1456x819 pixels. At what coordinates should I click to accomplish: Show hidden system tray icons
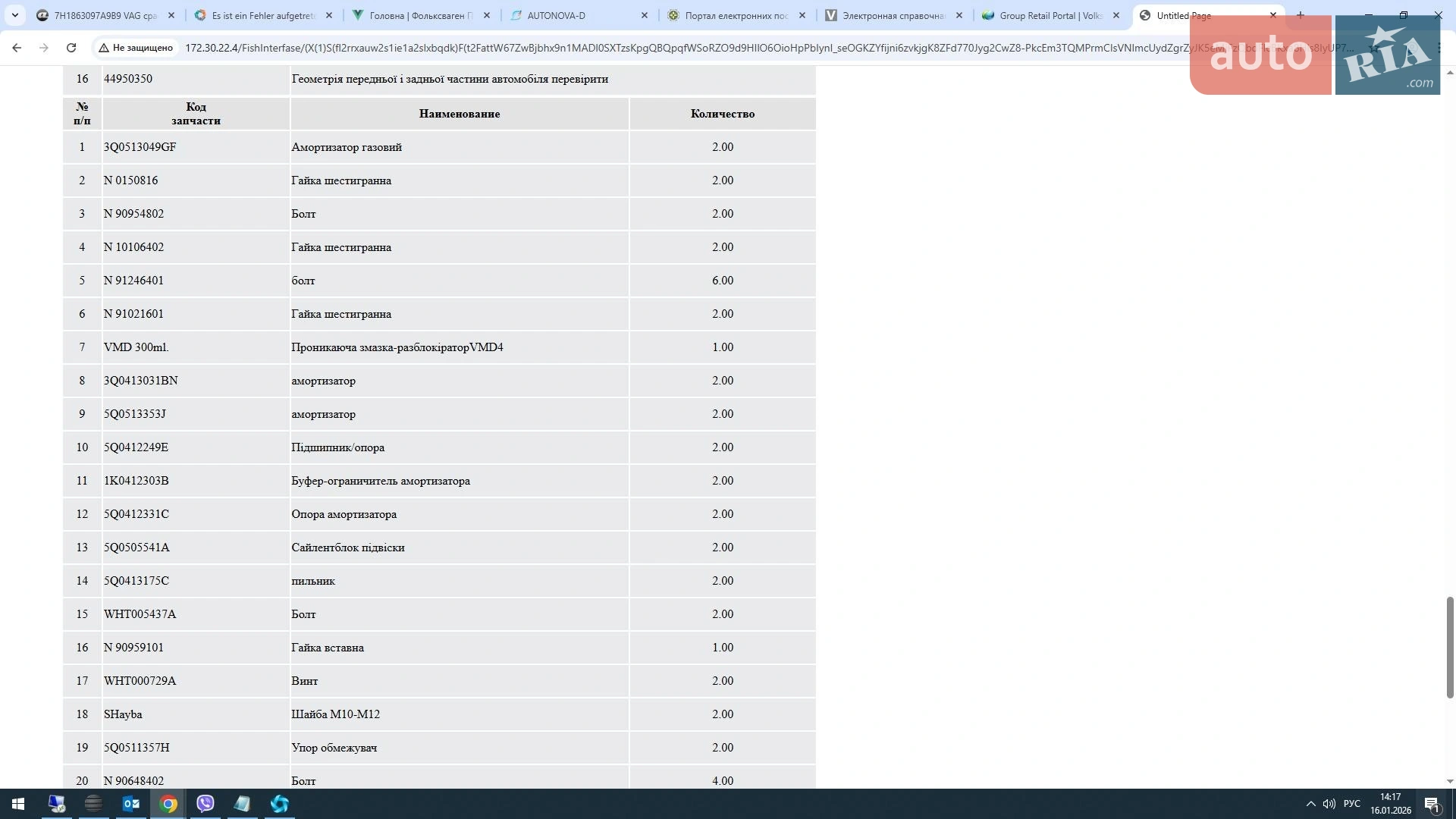[1310, 804]
